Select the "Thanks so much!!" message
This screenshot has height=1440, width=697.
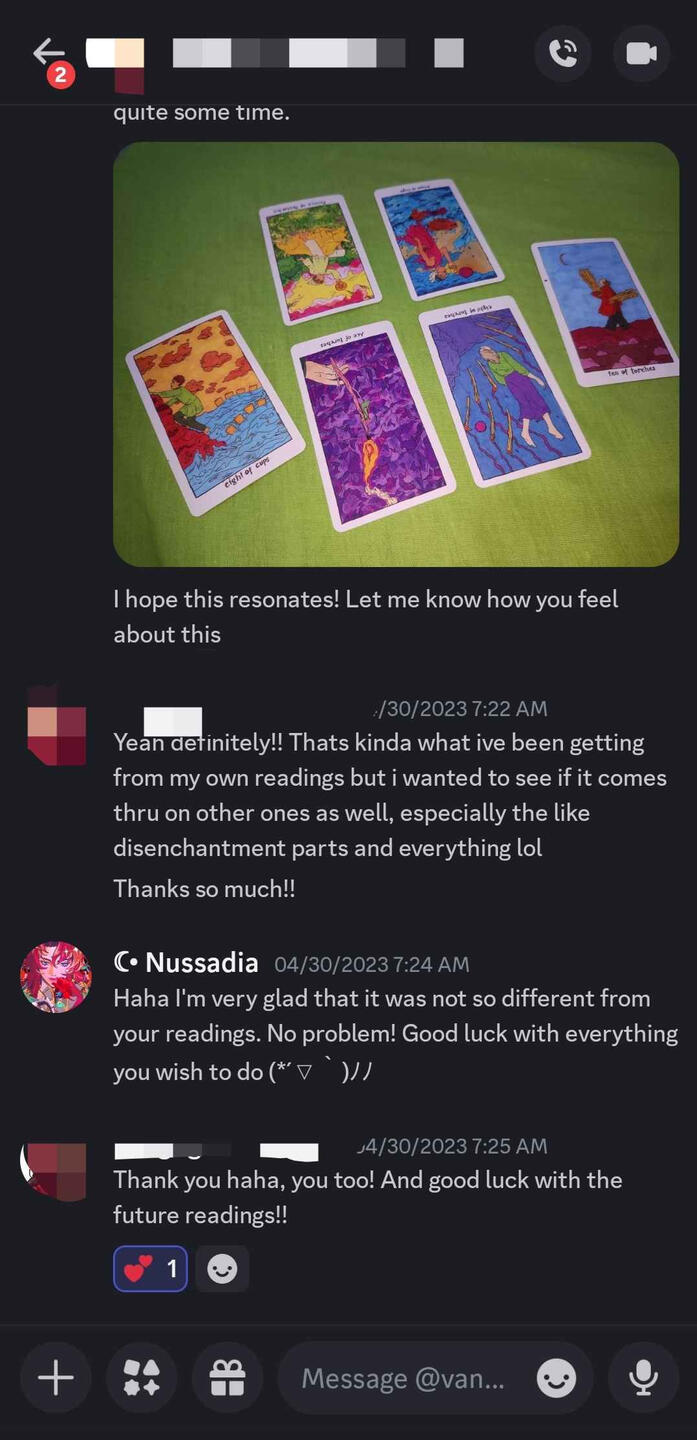(x=204, y=888)
